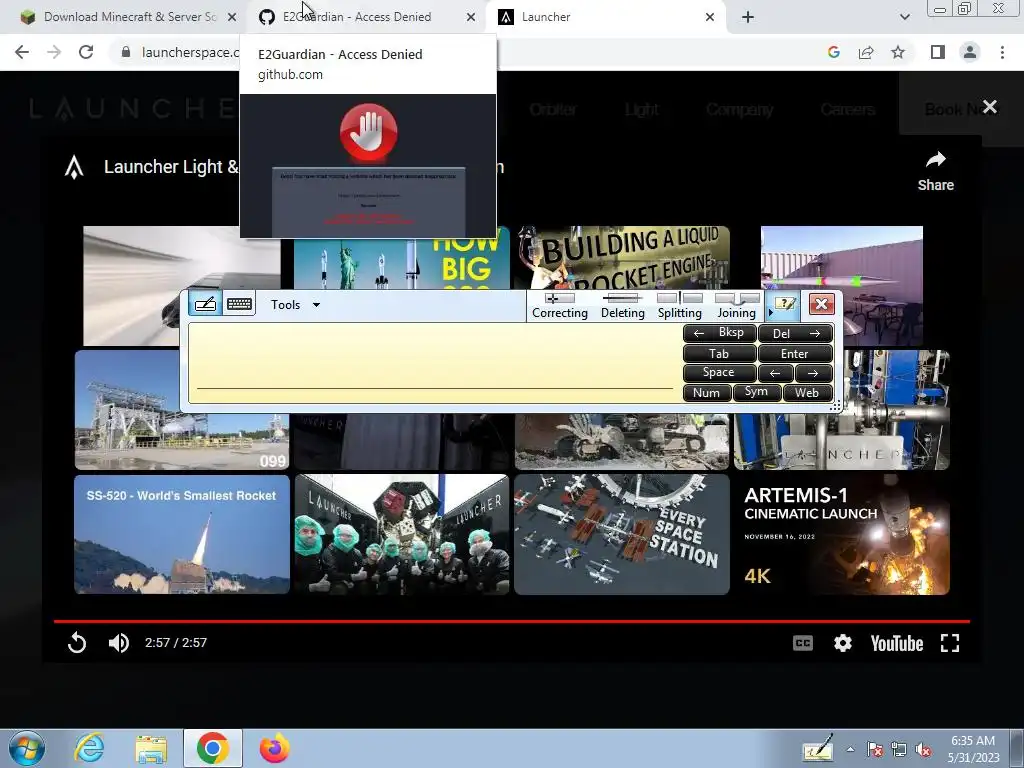Reload the current page
1024x768 pixels.
[x=86, y=52]
